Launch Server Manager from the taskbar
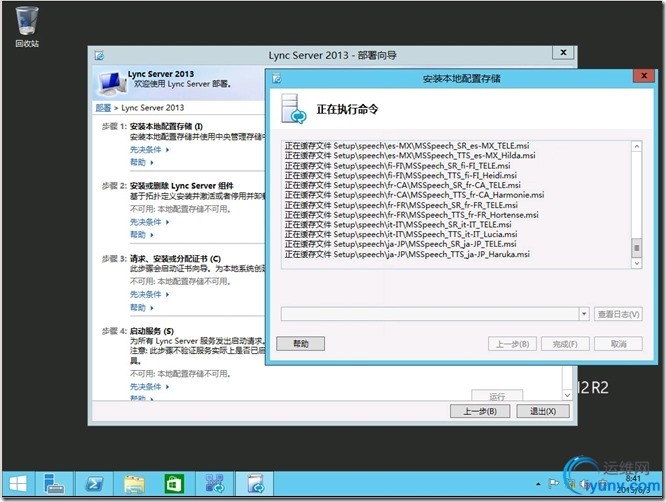Viewport: 666px width, 502px height. tap(54, 484)
